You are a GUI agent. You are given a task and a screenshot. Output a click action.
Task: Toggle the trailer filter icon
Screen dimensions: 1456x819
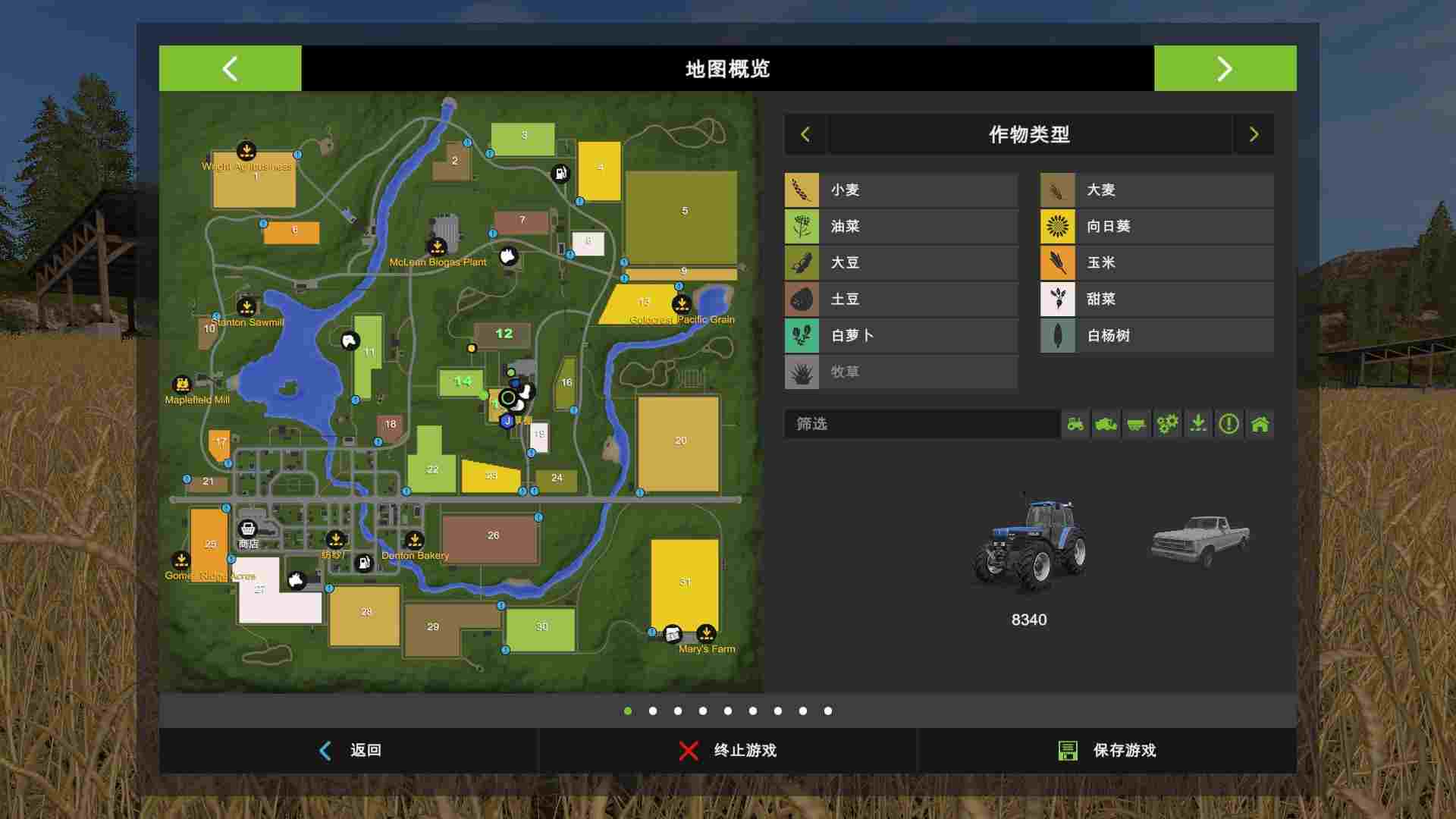pos(1137,424)
